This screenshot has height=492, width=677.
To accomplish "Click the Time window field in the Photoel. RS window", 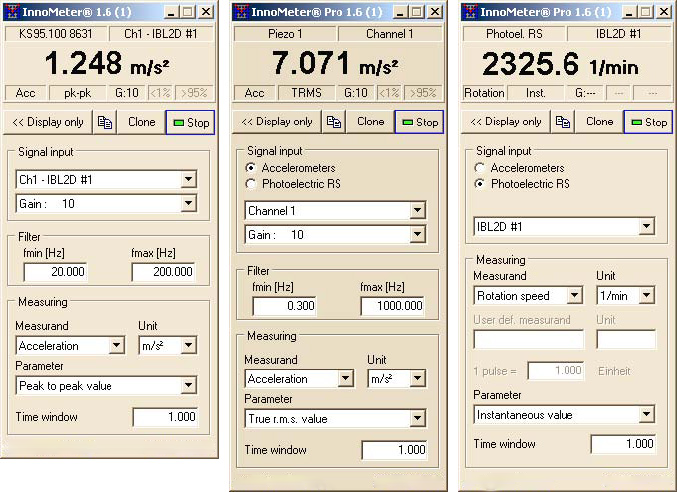I will click(x=622, y=444).
